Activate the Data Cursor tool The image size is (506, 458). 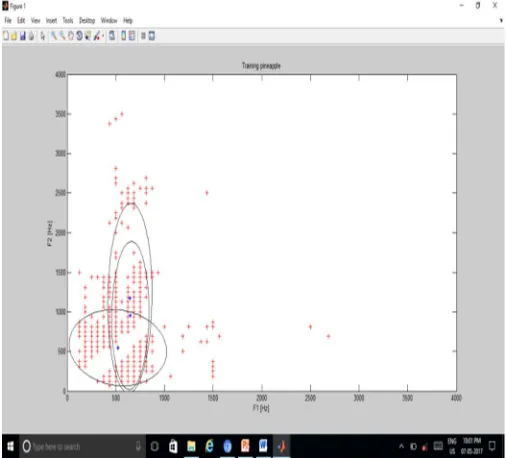[88, 36]
